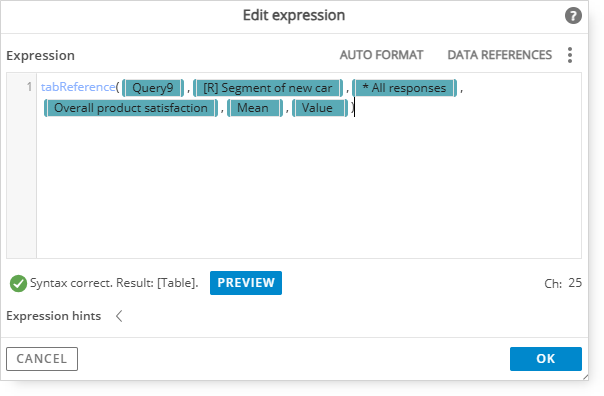This screenshot has width=604, height=396.
Task: Click the tabReference function name
Action: coord(78,87)
